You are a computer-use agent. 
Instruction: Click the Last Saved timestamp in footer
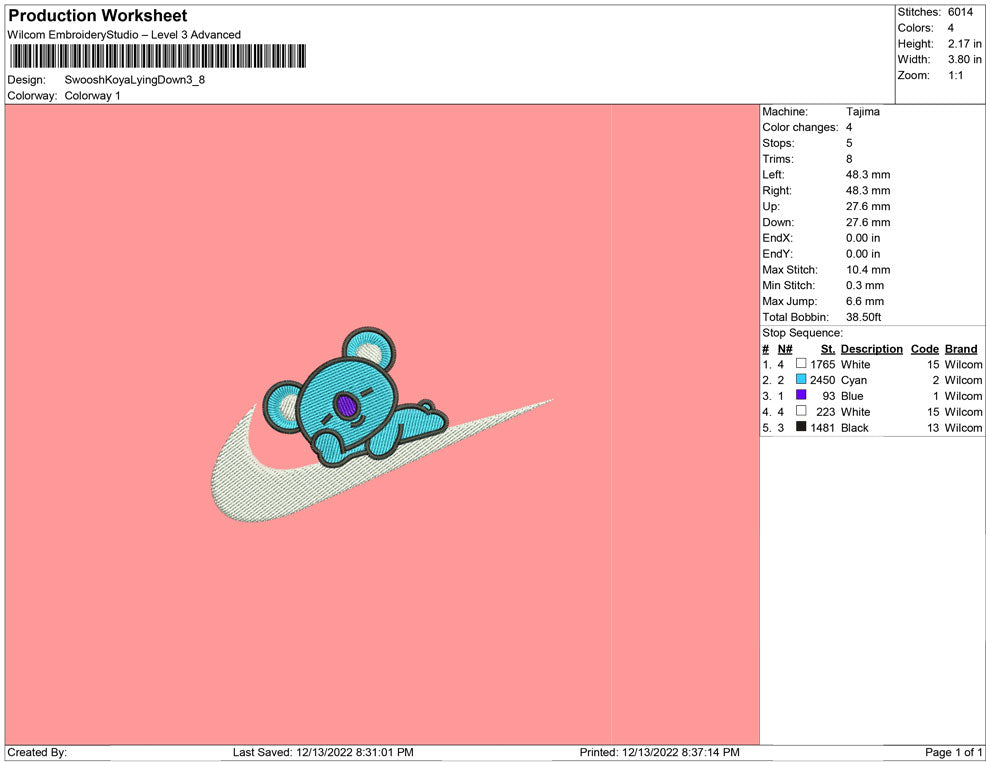click(323, 752)
